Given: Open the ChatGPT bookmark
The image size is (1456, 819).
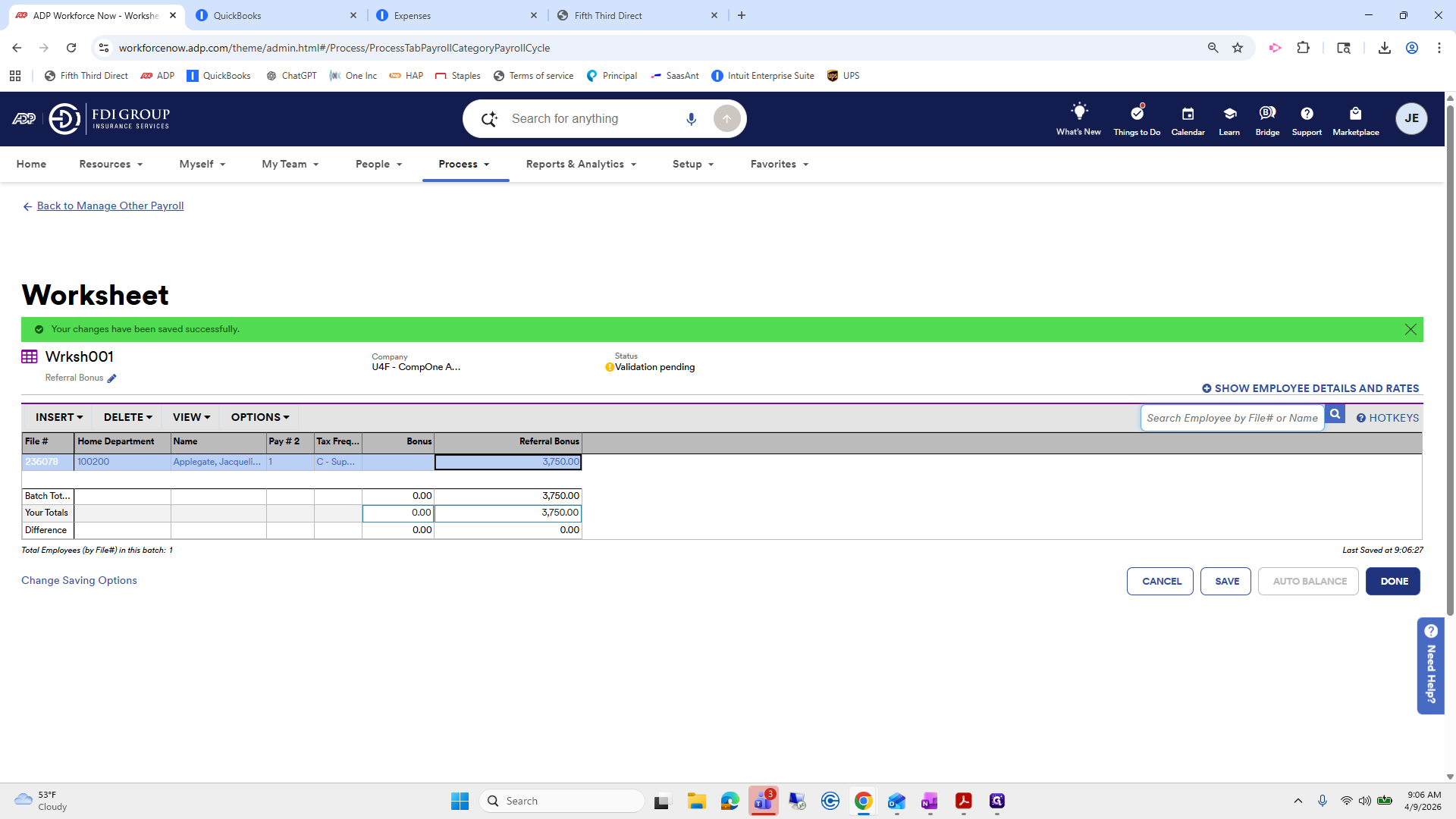Looking at the screenshot, I should pyautogui.click(x=291, y=76).
